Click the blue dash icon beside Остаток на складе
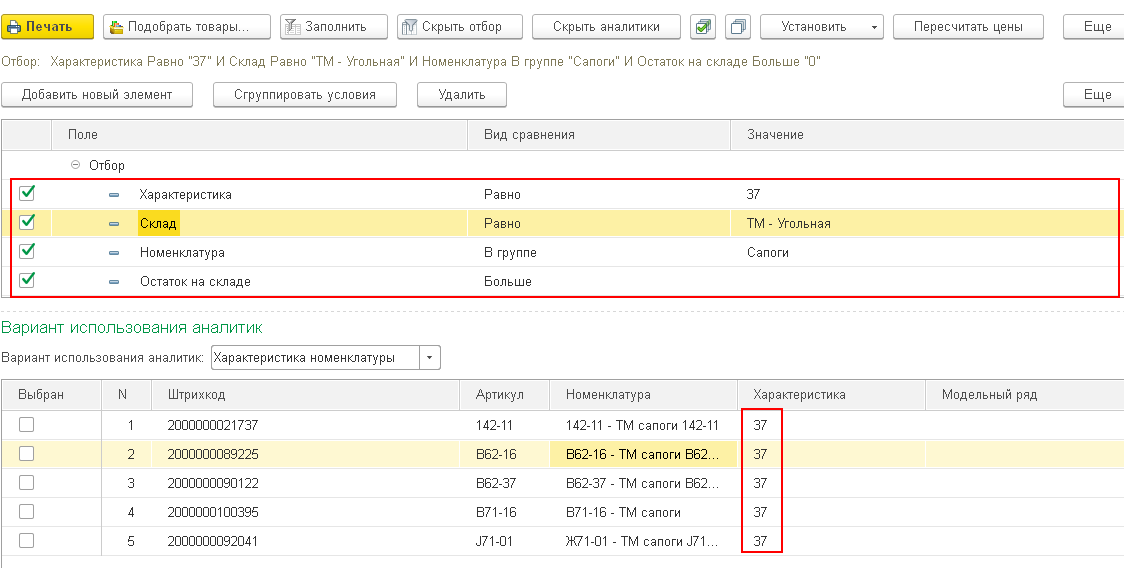This screenshot has width=1129, height=578. (114, 282)
